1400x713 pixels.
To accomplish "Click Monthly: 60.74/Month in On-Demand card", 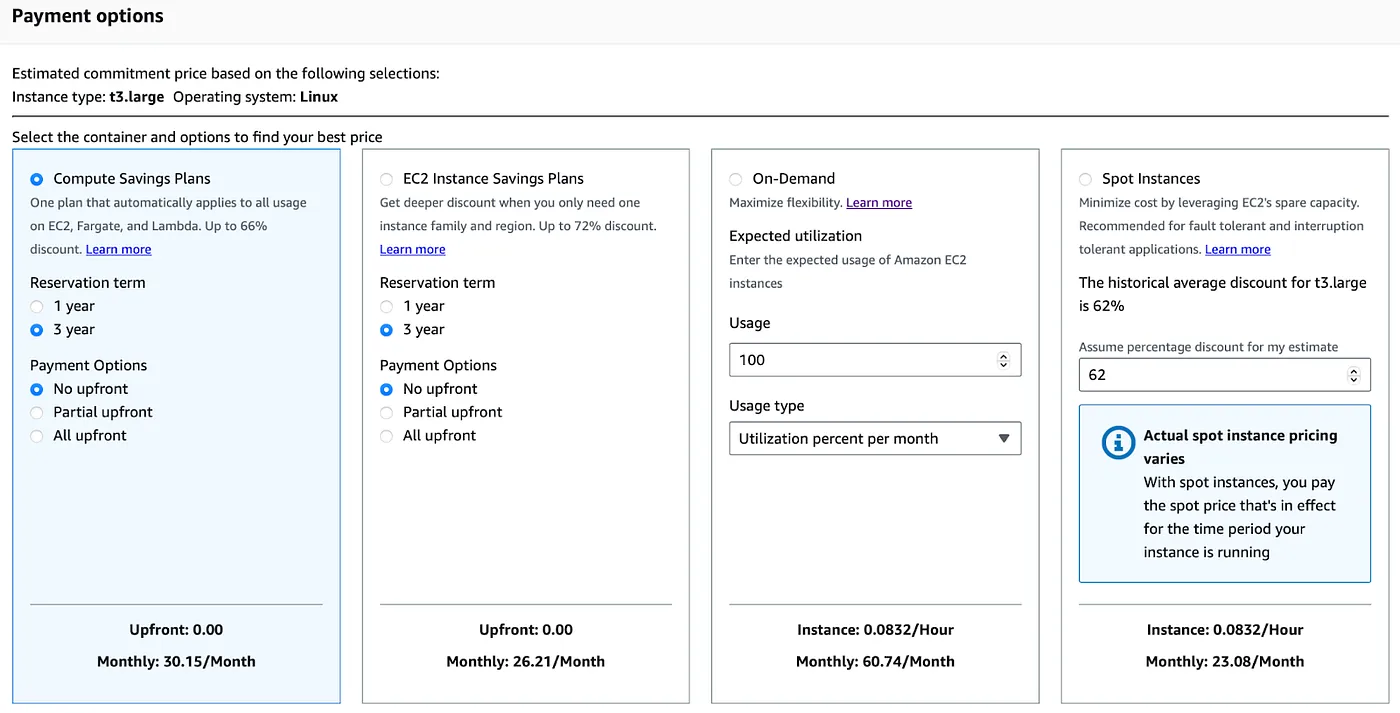I will (875, 661).
